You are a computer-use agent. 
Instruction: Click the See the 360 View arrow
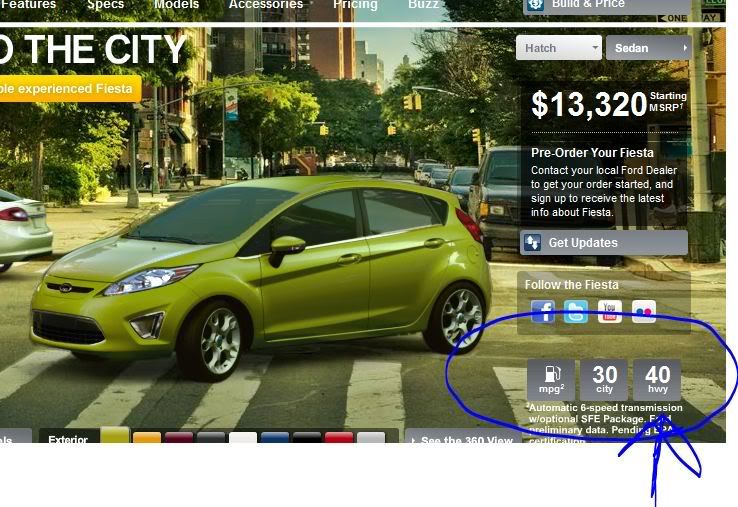point(413,440)
